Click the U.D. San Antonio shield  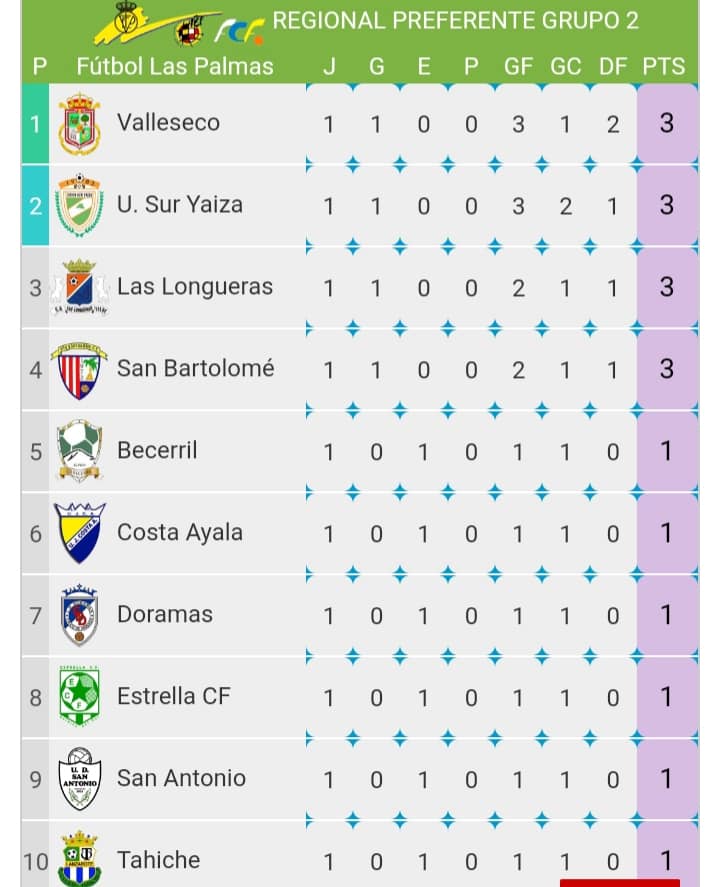coord(80,778)
